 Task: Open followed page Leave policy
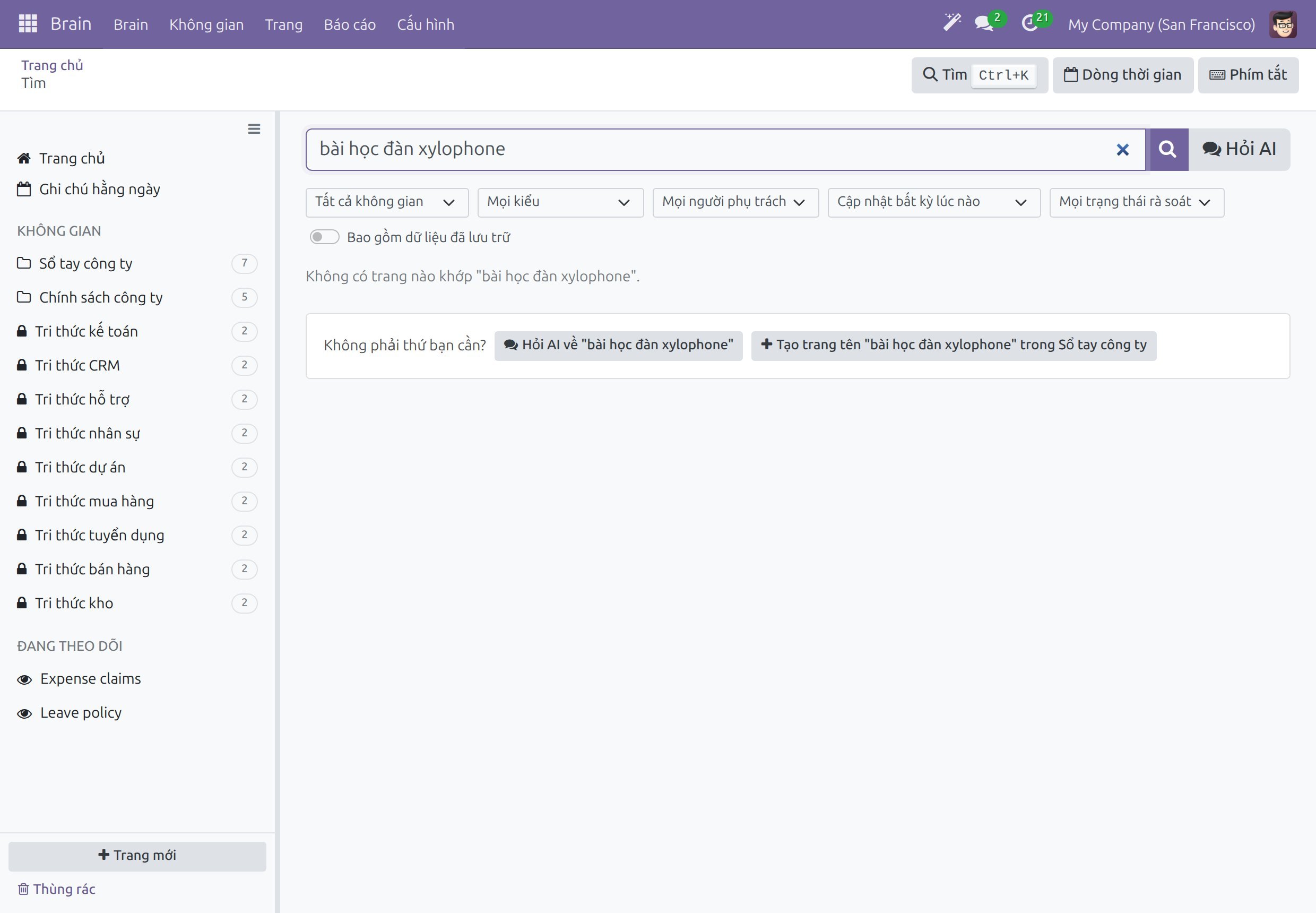[70, 713]
